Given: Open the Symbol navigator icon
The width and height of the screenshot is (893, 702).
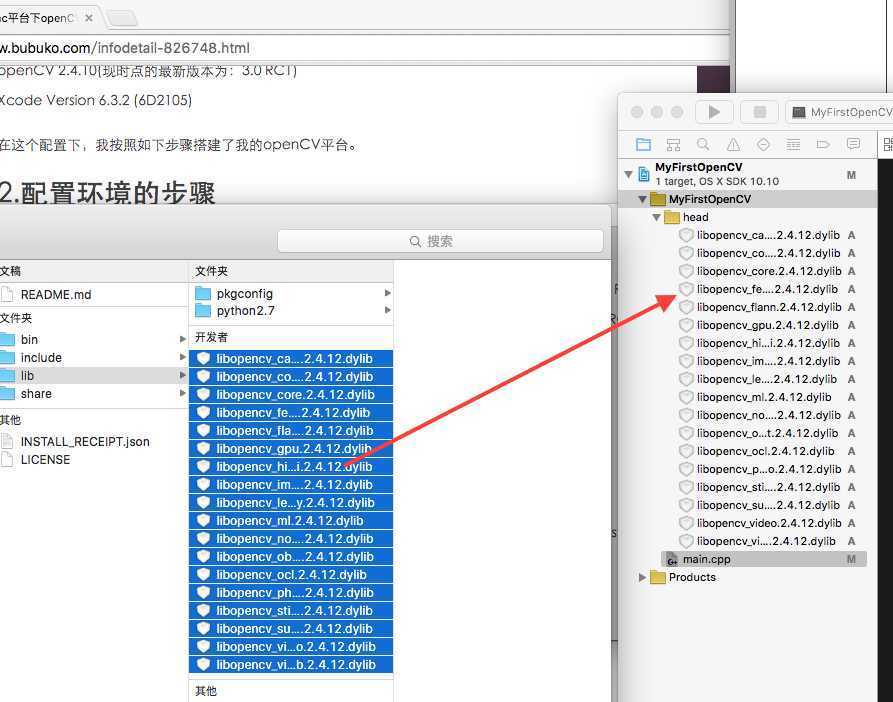Looking at the screenshot, I should (x=673, y=145).
